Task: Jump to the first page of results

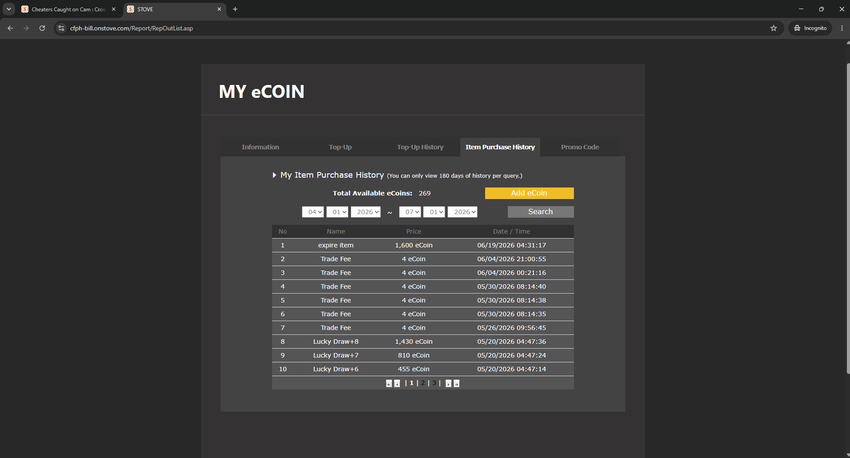Action: [389, 383]
